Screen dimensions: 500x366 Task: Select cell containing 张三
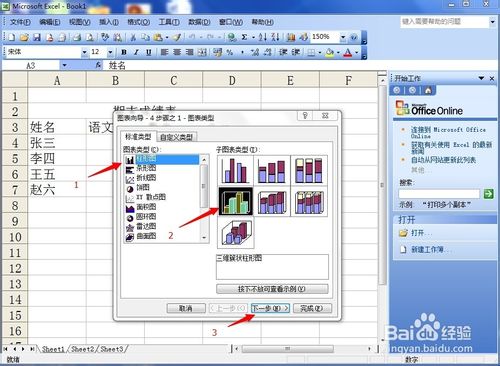click(57, 143)
